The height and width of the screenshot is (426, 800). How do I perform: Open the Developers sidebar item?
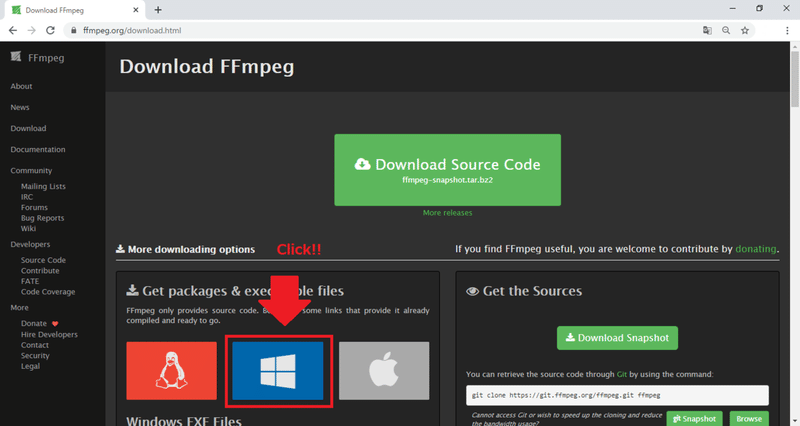30,244
